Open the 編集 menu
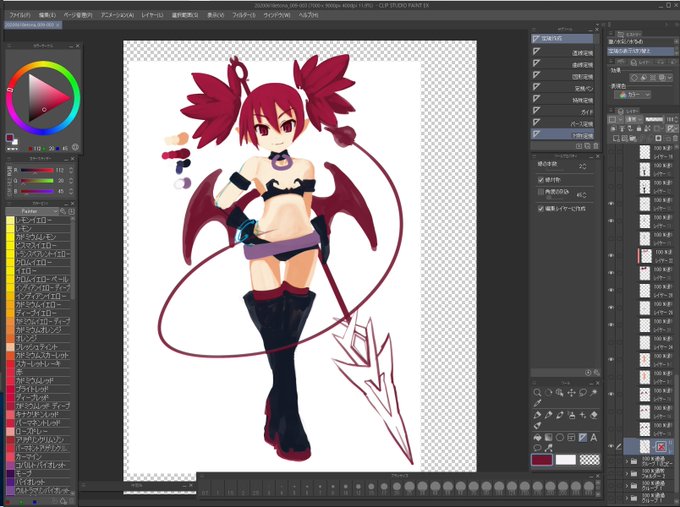The height and width of the screenshot is (507, 680). click(47, 15)
